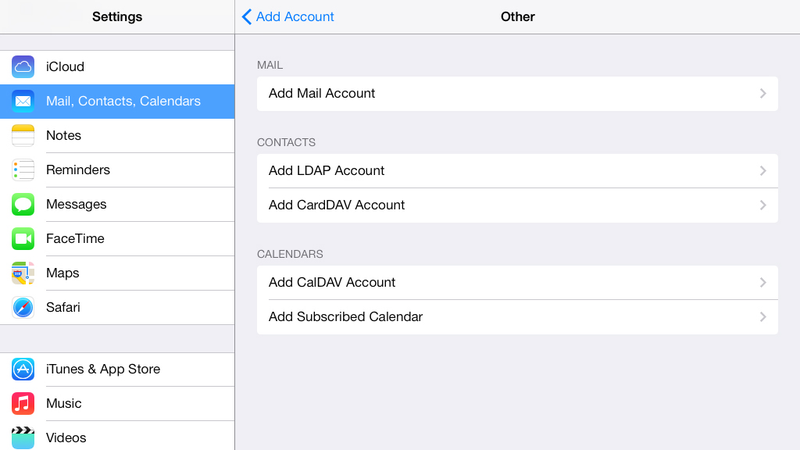Open FaceTime settings label

click(75, 239)
